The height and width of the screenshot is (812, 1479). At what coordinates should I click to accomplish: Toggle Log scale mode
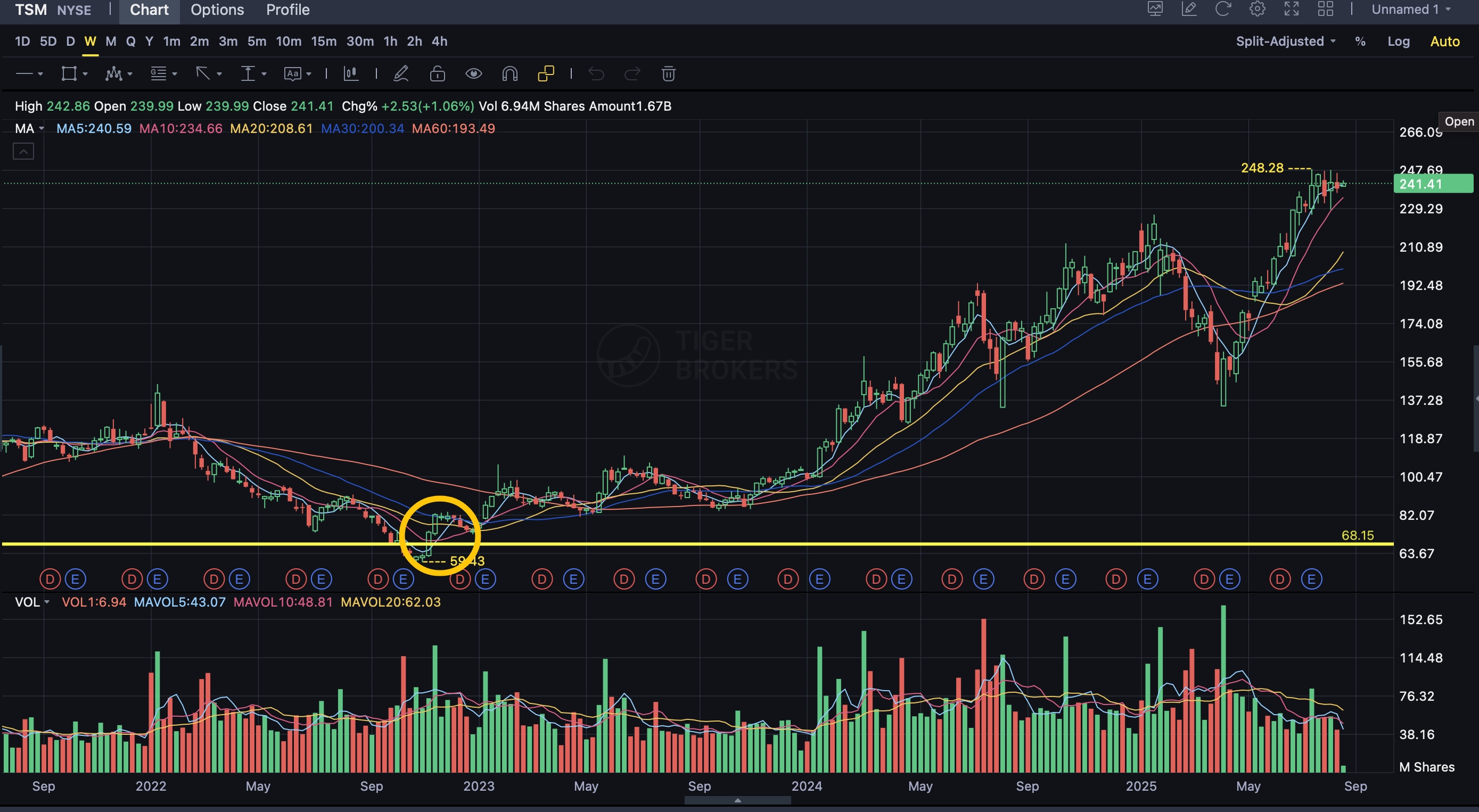(x=1398, y=42)
